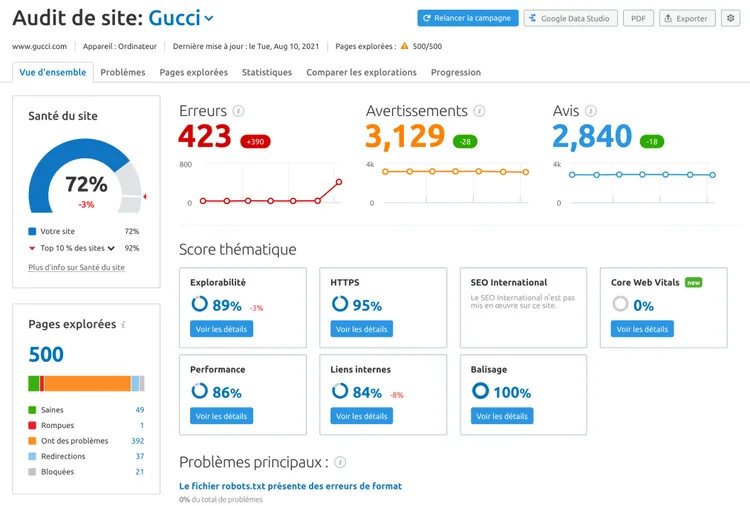Click the green Saines legend swatch
The image size is (750, 506).
pyautogui.click(x=32, y=410)
